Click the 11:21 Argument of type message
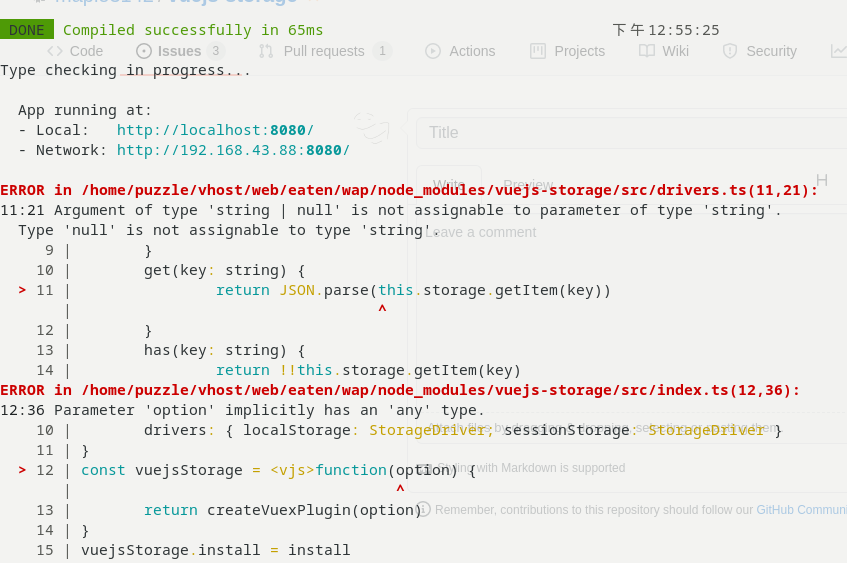This screenshot has height=563, width=847. tap(391, 210)
